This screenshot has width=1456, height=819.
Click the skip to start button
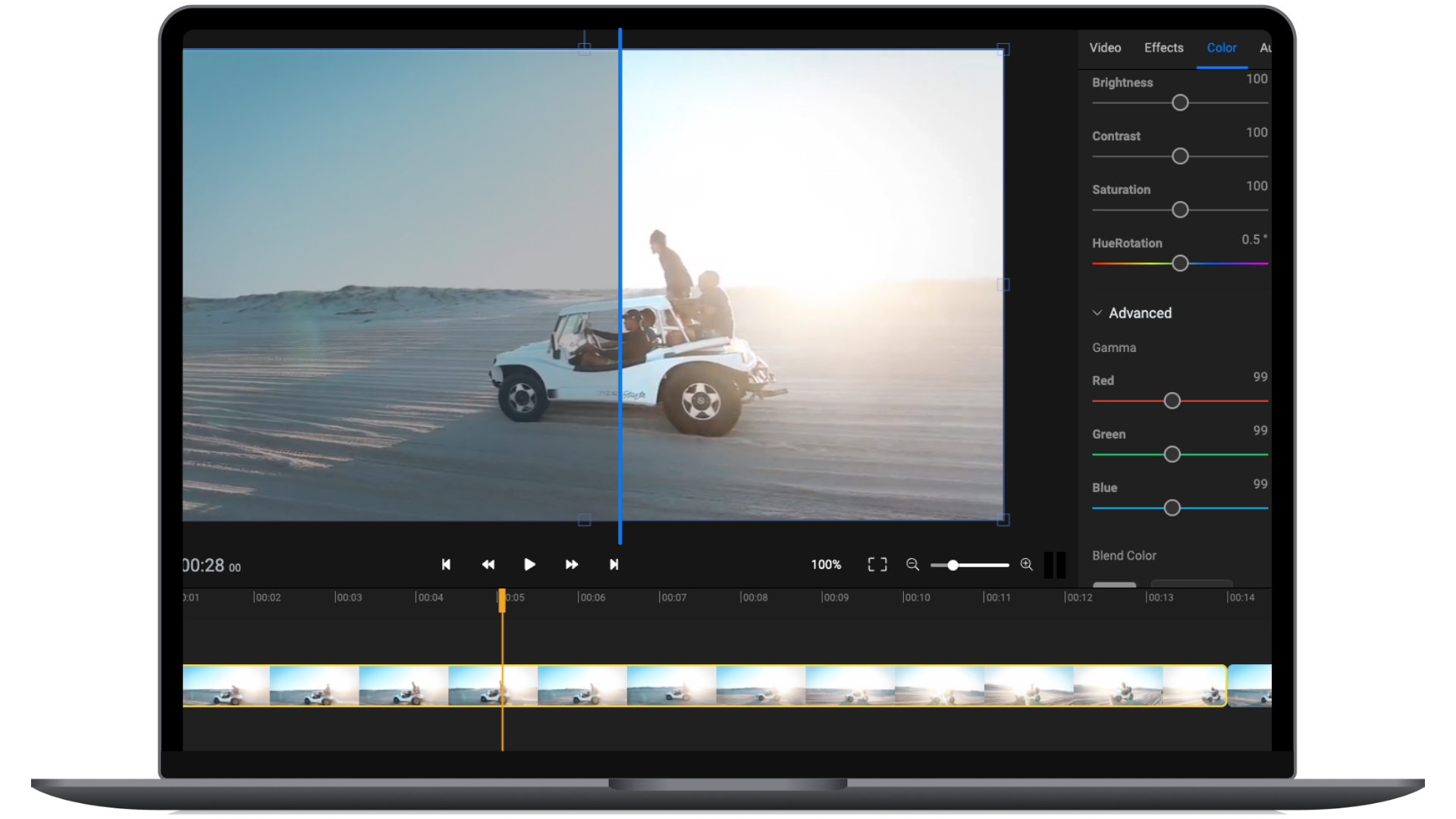tap(445, 564)
